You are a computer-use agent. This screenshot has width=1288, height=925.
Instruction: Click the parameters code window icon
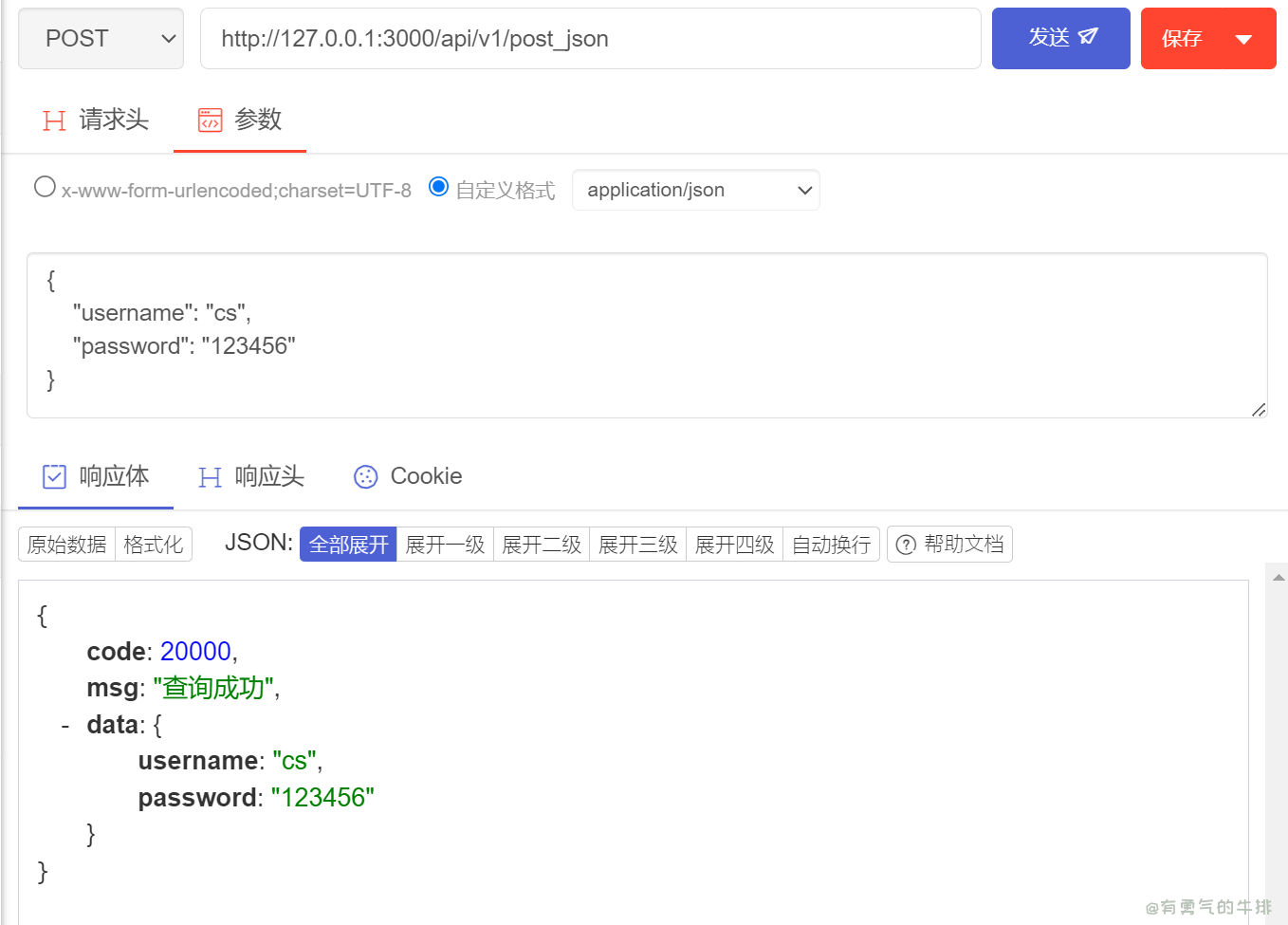coord(210,120)
